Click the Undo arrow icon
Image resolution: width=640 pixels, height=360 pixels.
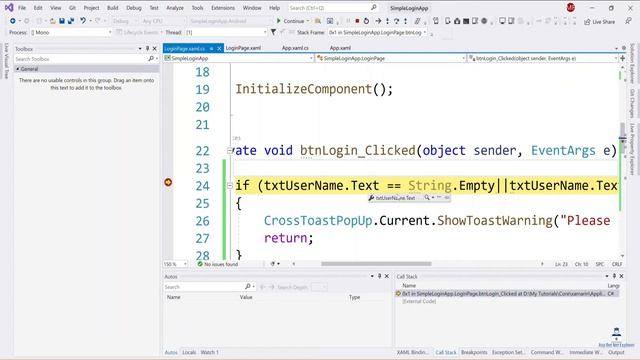(83, 21)
